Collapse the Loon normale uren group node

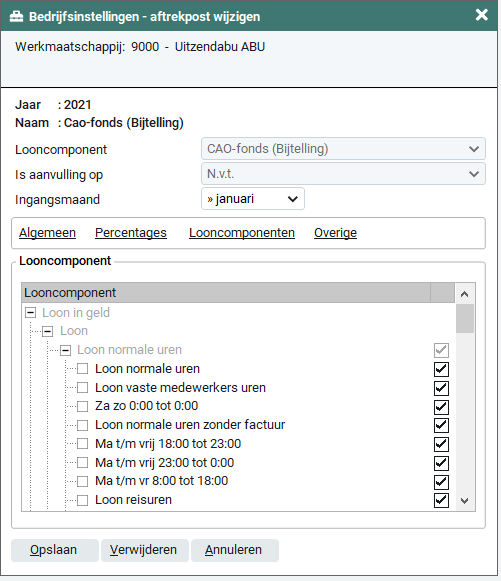point(66,350)
